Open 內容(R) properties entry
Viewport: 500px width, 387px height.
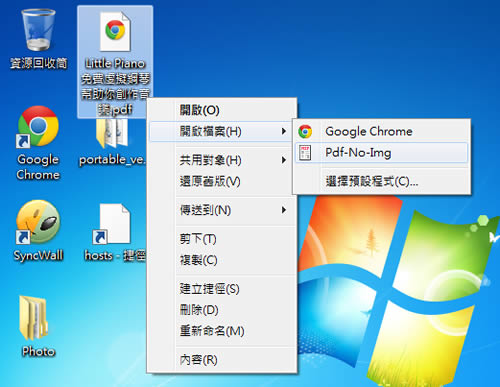tap(222, 360)
